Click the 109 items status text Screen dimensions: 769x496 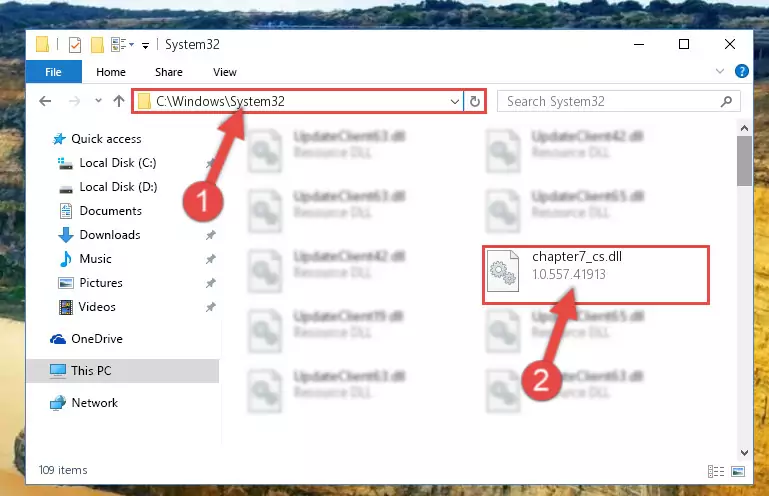(x=63, y=470)
